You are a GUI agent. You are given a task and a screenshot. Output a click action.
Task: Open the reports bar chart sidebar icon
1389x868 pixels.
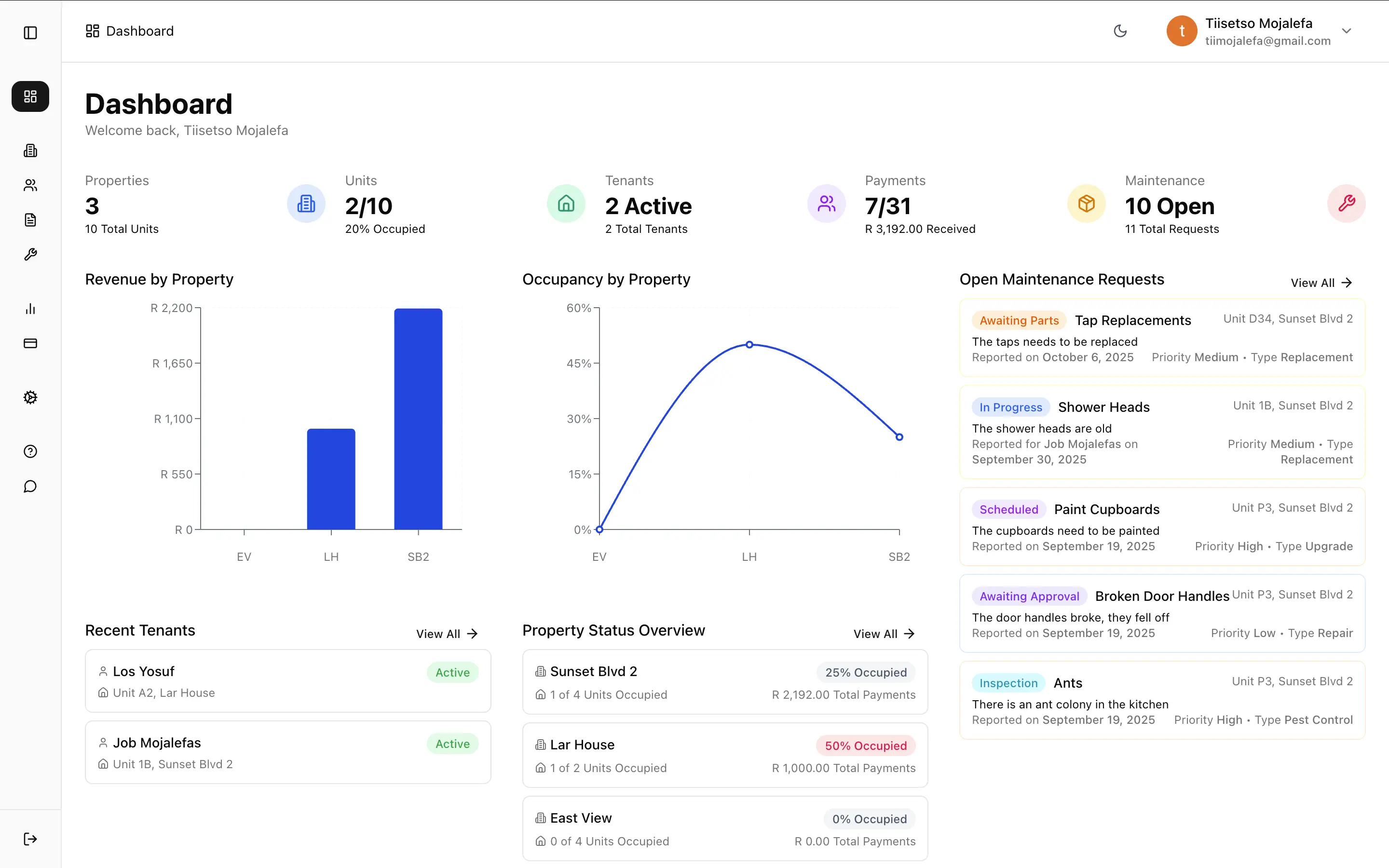point(30,309)
